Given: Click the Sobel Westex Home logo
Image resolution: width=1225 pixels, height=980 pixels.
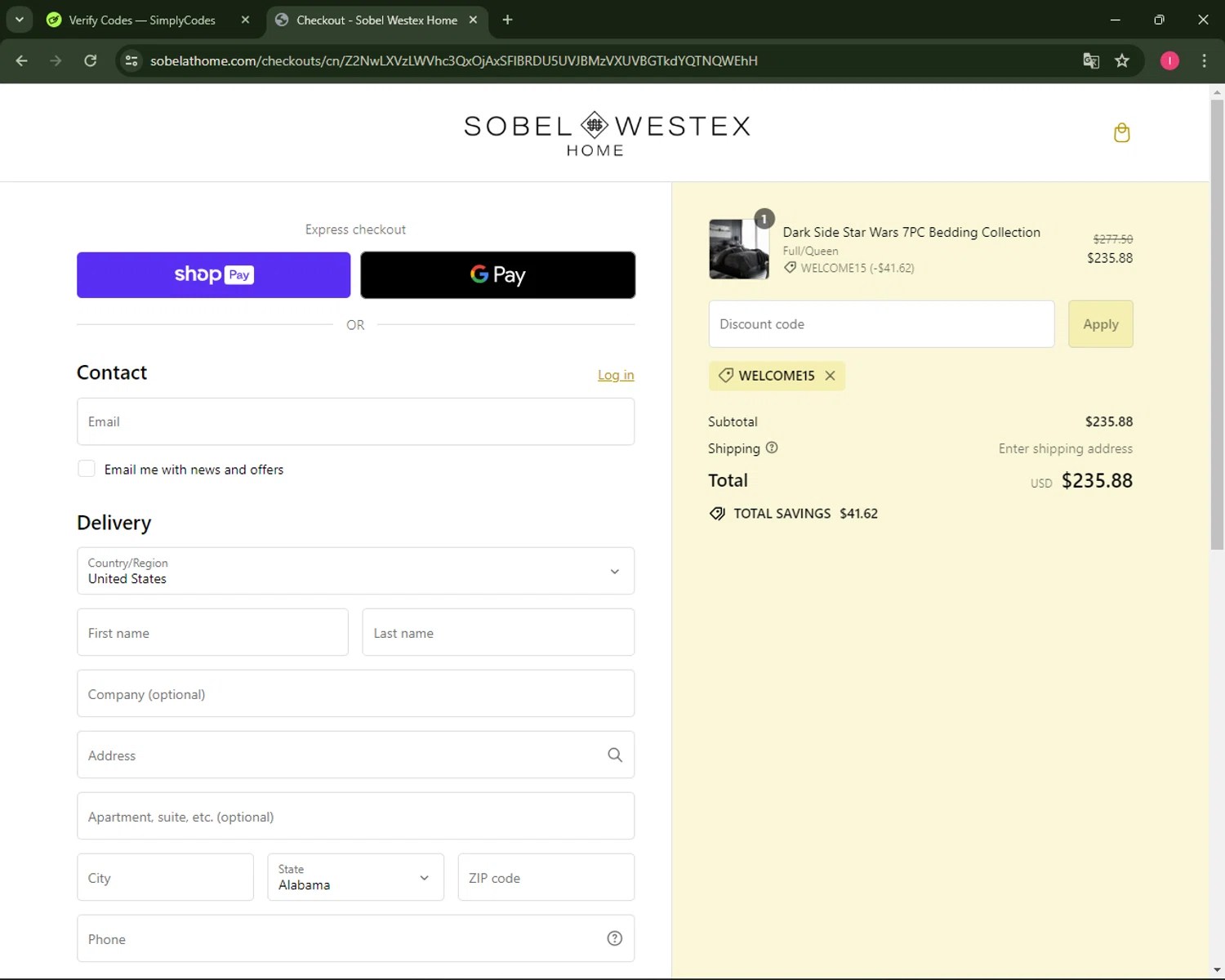Looking at the screenshot, I should [607, 134].
